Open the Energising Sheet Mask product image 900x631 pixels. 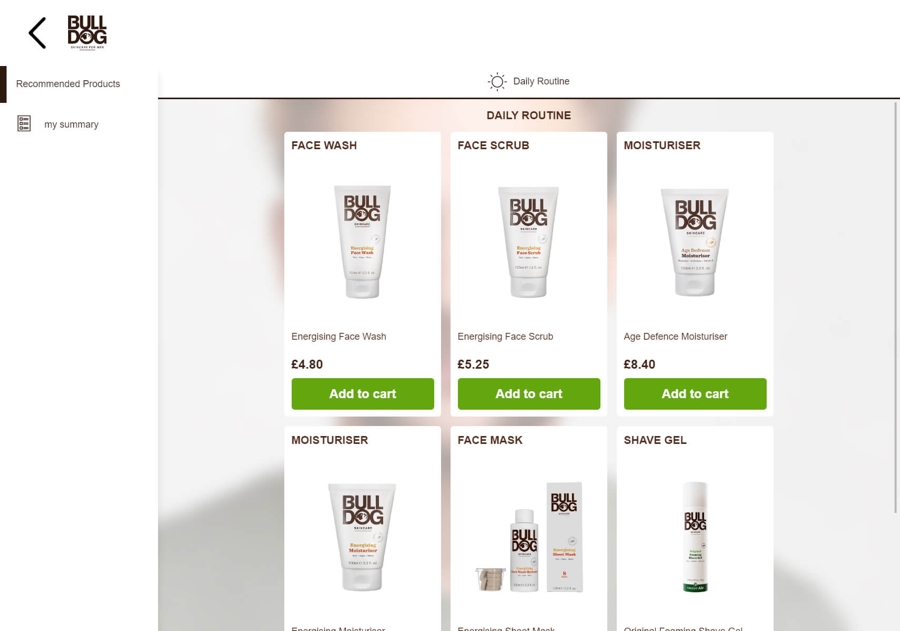(x=529, y=537)
